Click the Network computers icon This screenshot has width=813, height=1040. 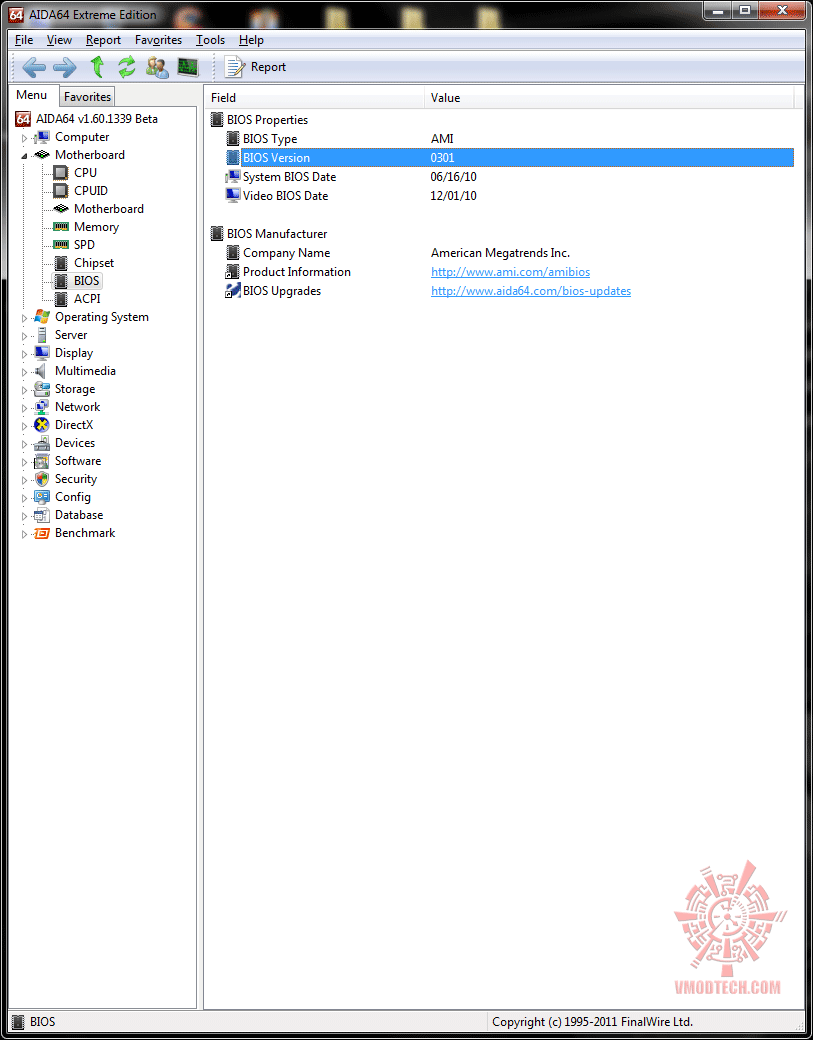click(x=42, y=407)
